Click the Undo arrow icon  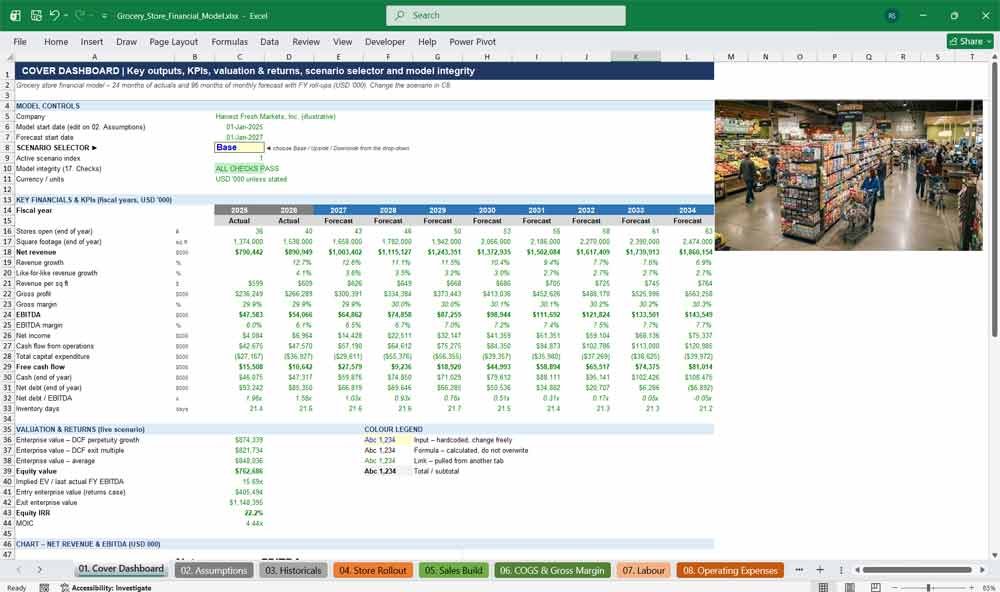click(x=54, y=15)
